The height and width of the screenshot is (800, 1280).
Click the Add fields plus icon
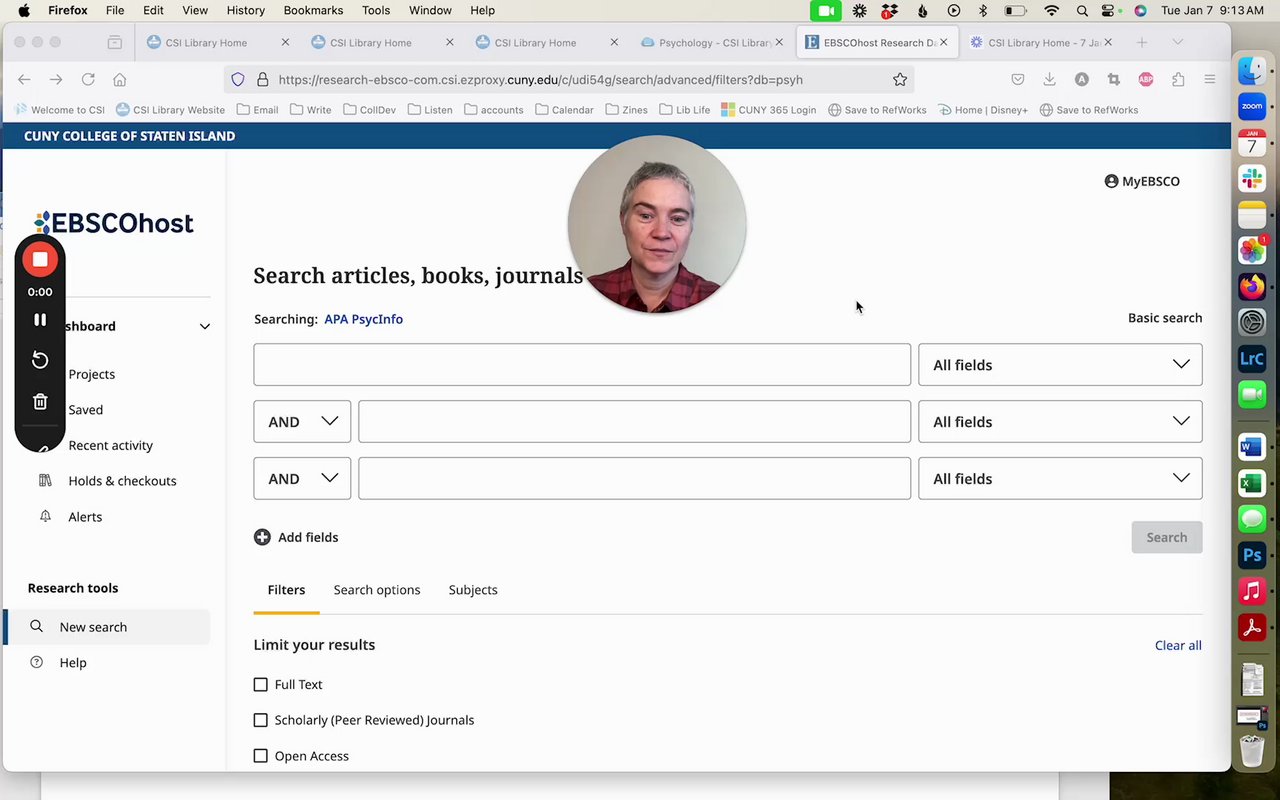(262, 537)
